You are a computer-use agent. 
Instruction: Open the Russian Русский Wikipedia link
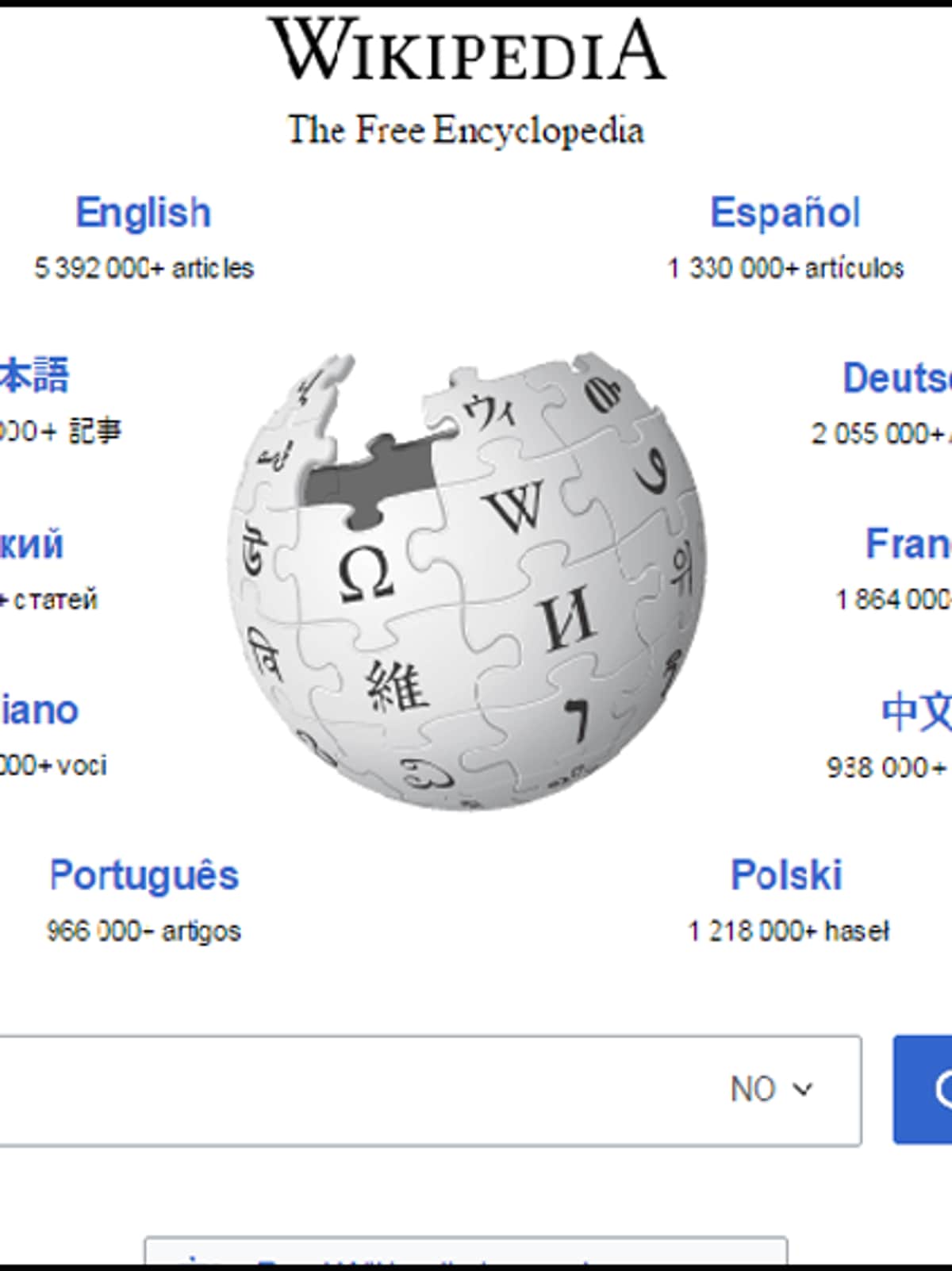tap(32, 545)
